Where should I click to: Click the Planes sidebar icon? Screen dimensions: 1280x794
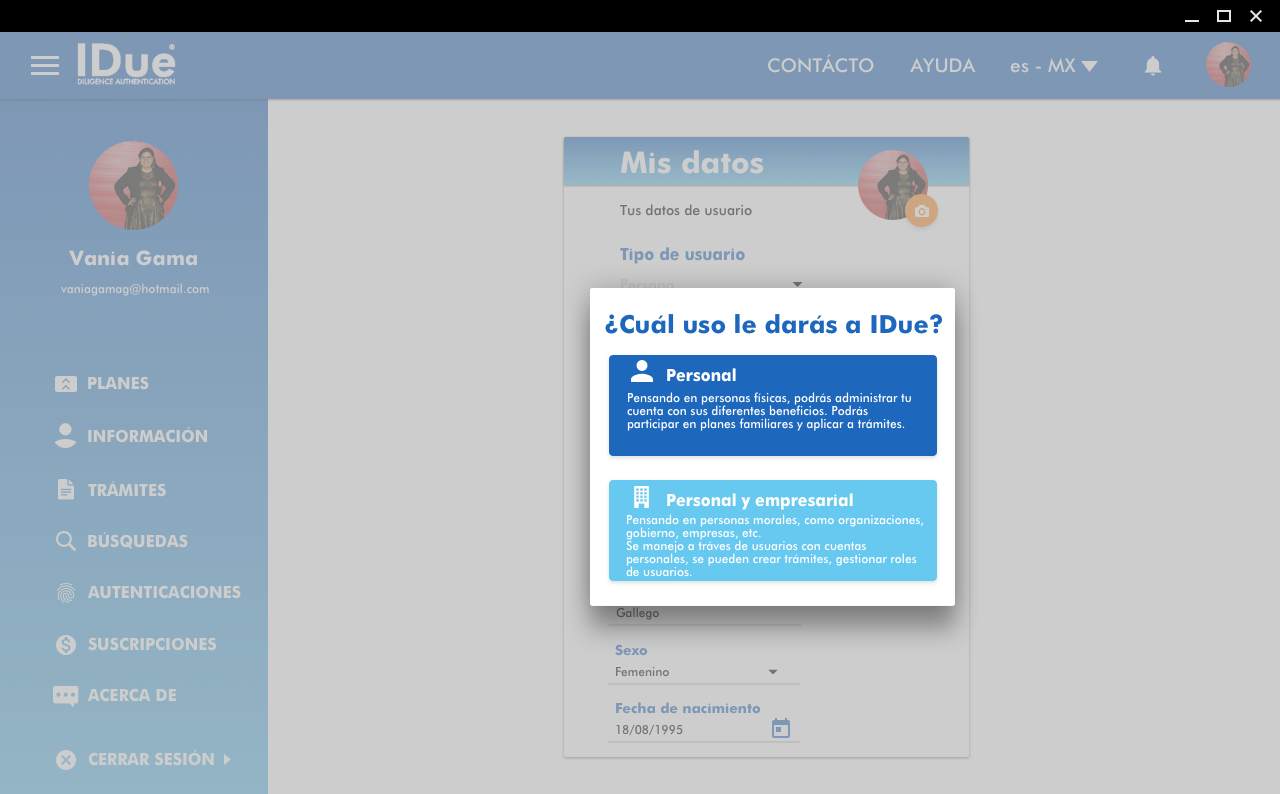point(66,384)
